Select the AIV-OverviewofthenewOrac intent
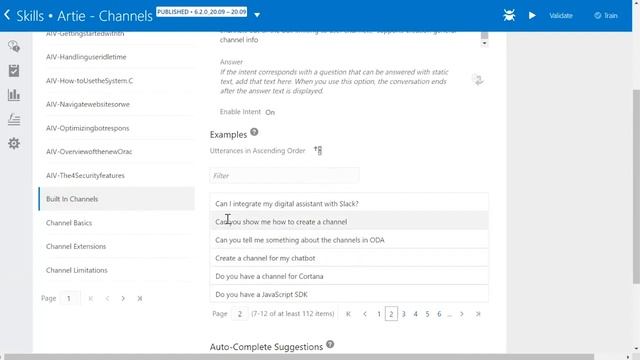 tap(116, 152)
